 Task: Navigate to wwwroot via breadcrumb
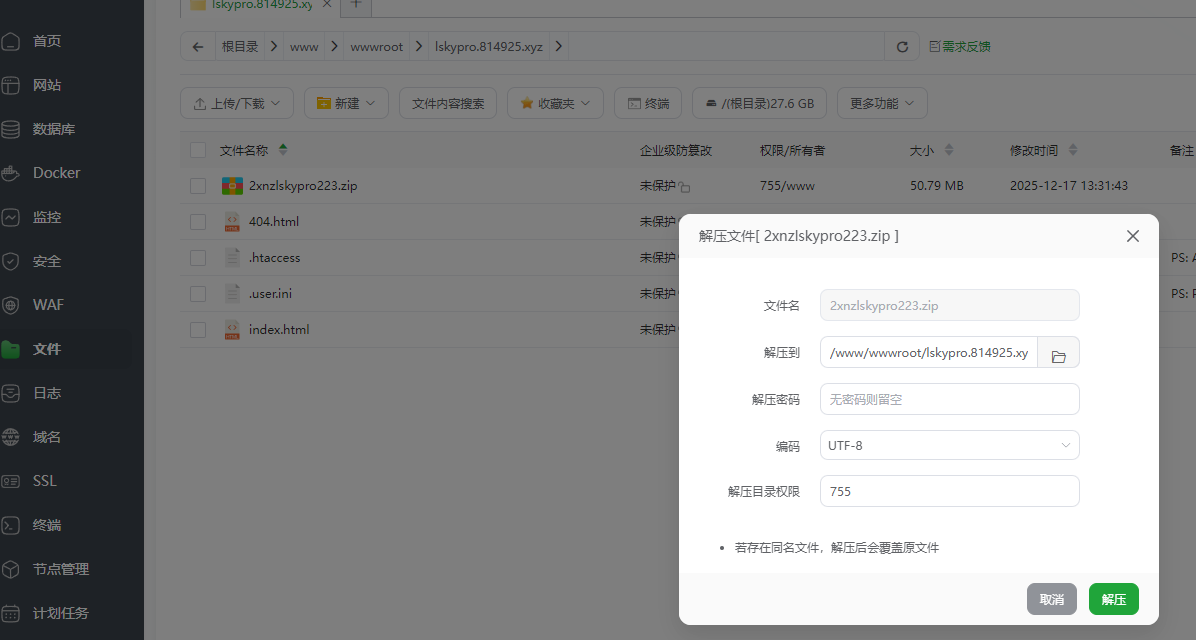point(376,46)
